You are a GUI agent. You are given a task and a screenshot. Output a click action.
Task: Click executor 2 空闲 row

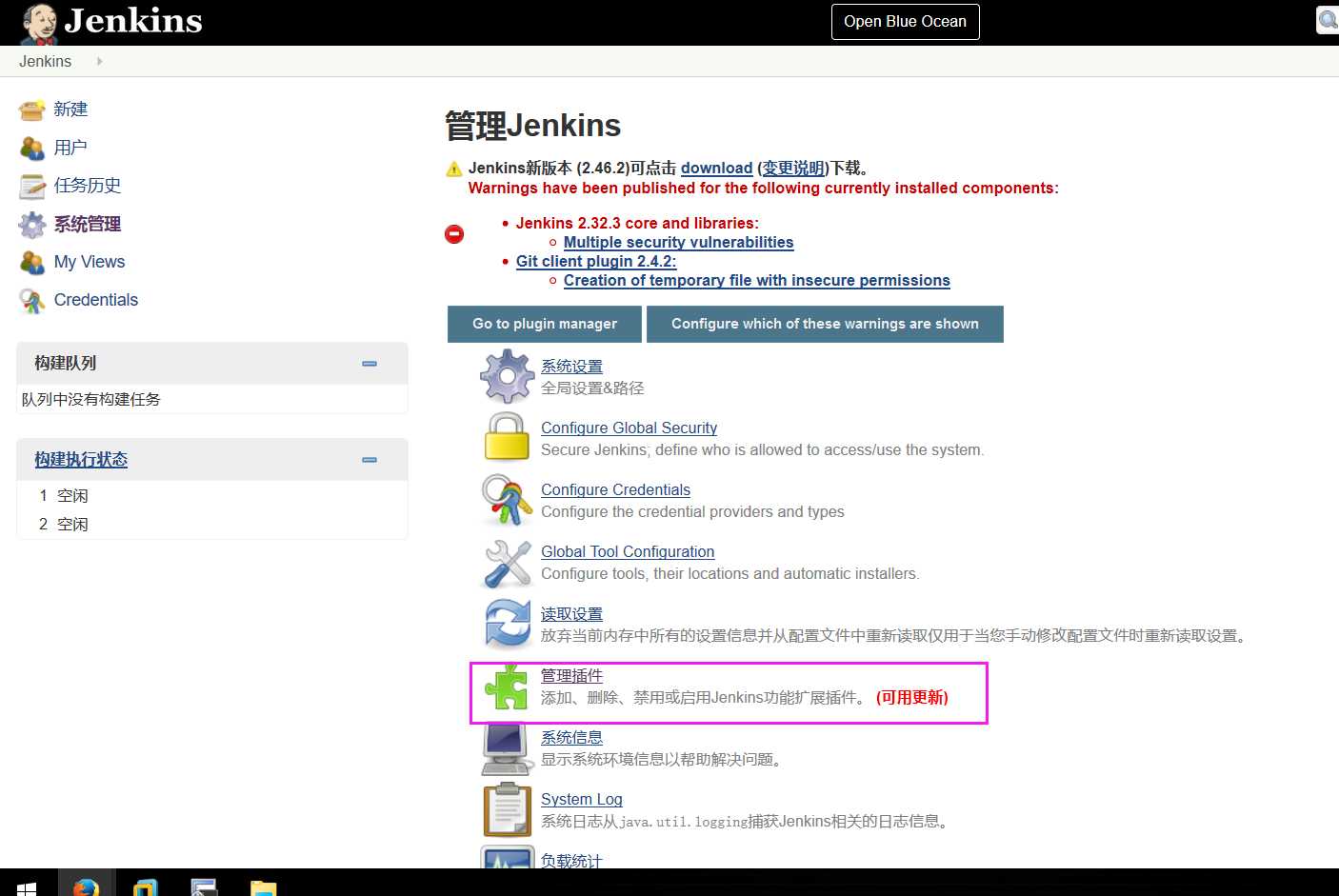pyautogui.click(x=212, y=525)
